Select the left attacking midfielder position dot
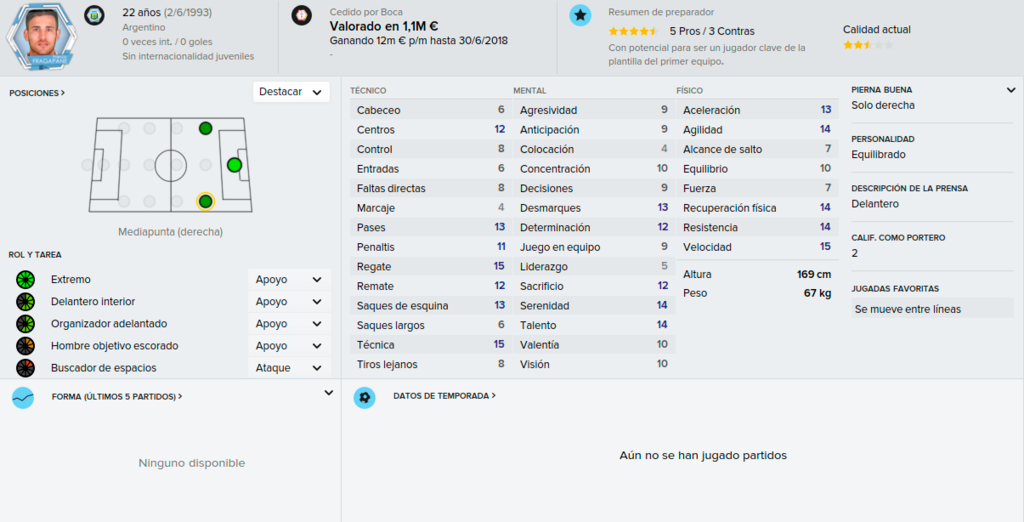 coord(206,129)
